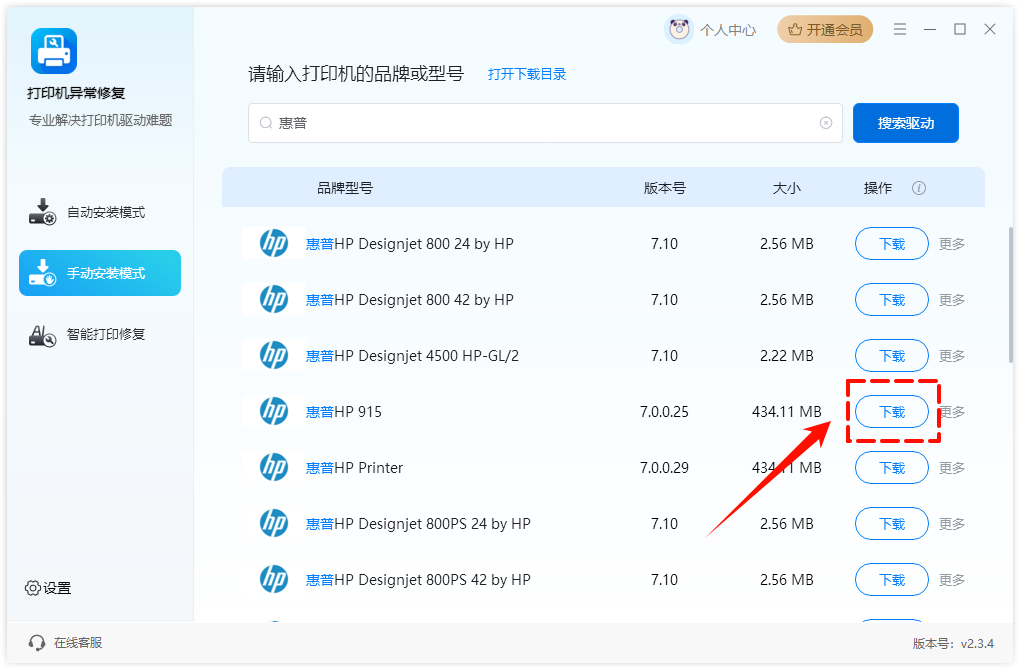1020x670 pixels.
Task: Click version label v2.3.4
Action: 953,643
